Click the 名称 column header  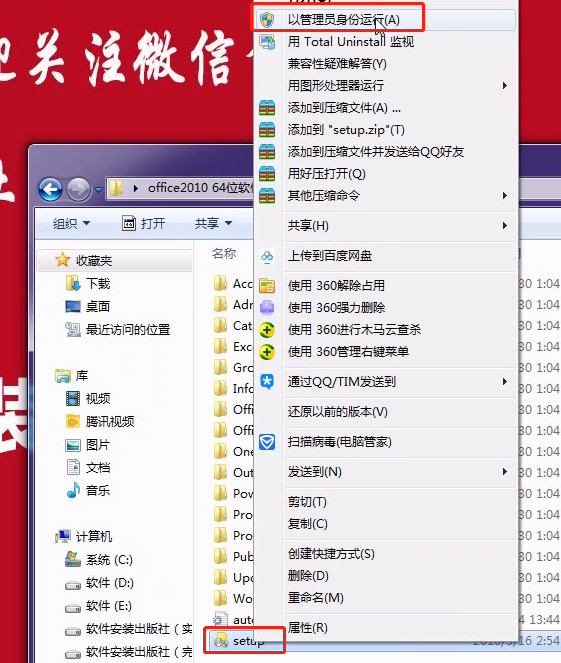click(x=224, y=254)
